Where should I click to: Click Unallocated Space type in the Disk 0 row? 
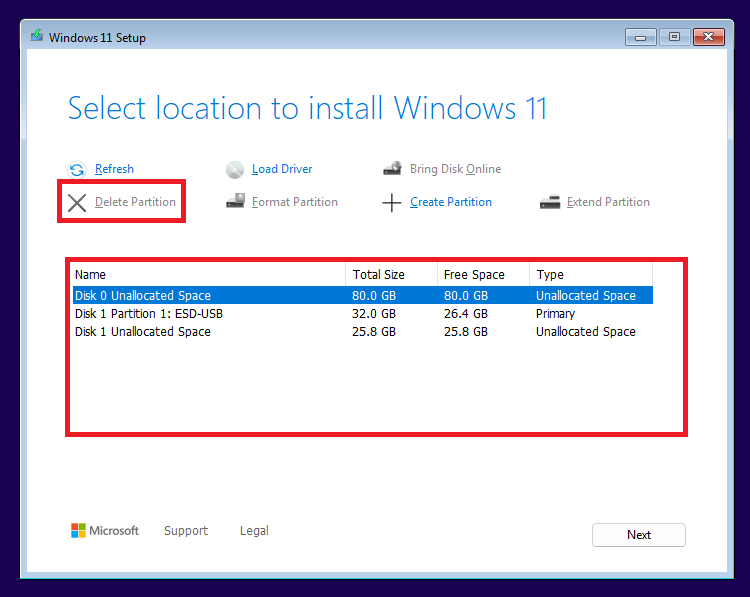[x=586, y=296]
